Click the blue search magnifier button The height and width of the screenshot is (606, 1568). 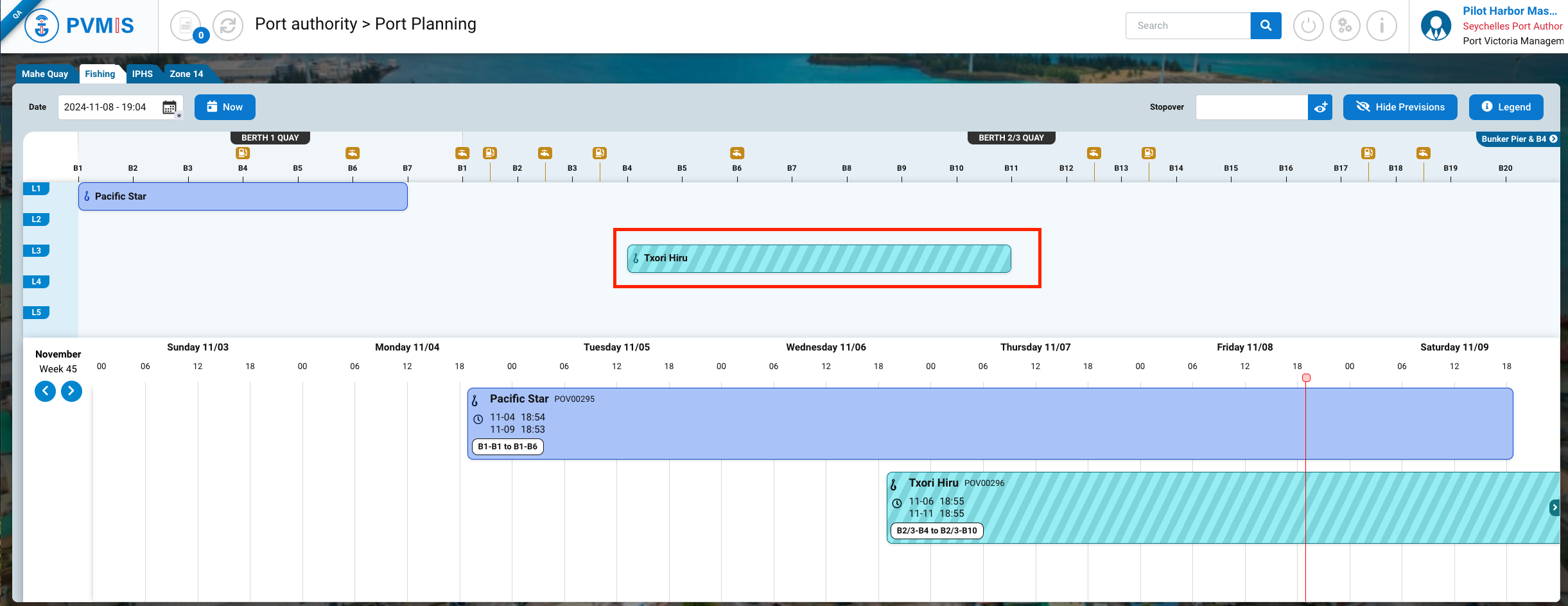(1266, 26)
